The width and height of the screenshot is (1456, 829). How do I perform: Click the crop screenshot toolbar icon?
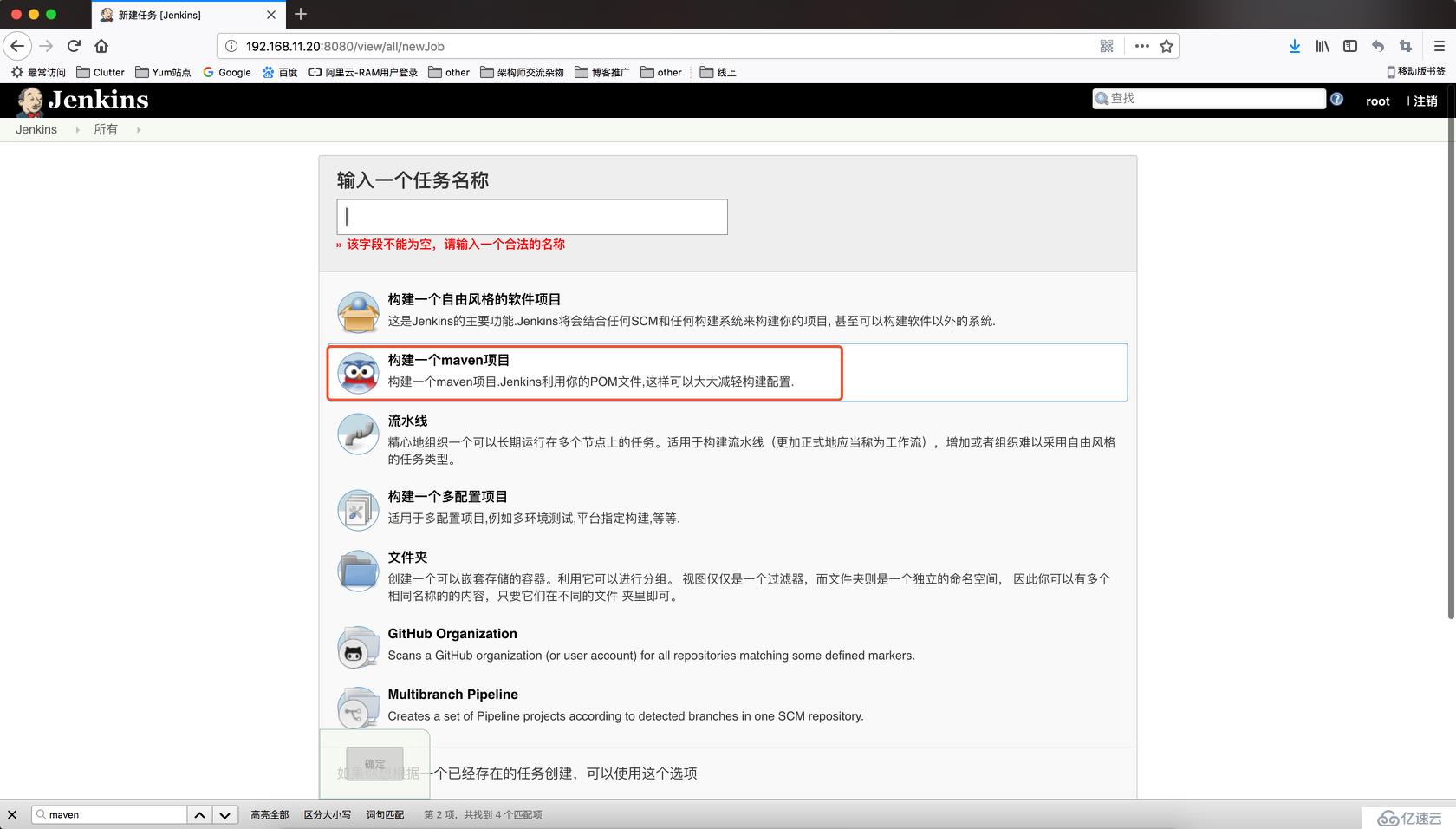(x=1406, y=46)
